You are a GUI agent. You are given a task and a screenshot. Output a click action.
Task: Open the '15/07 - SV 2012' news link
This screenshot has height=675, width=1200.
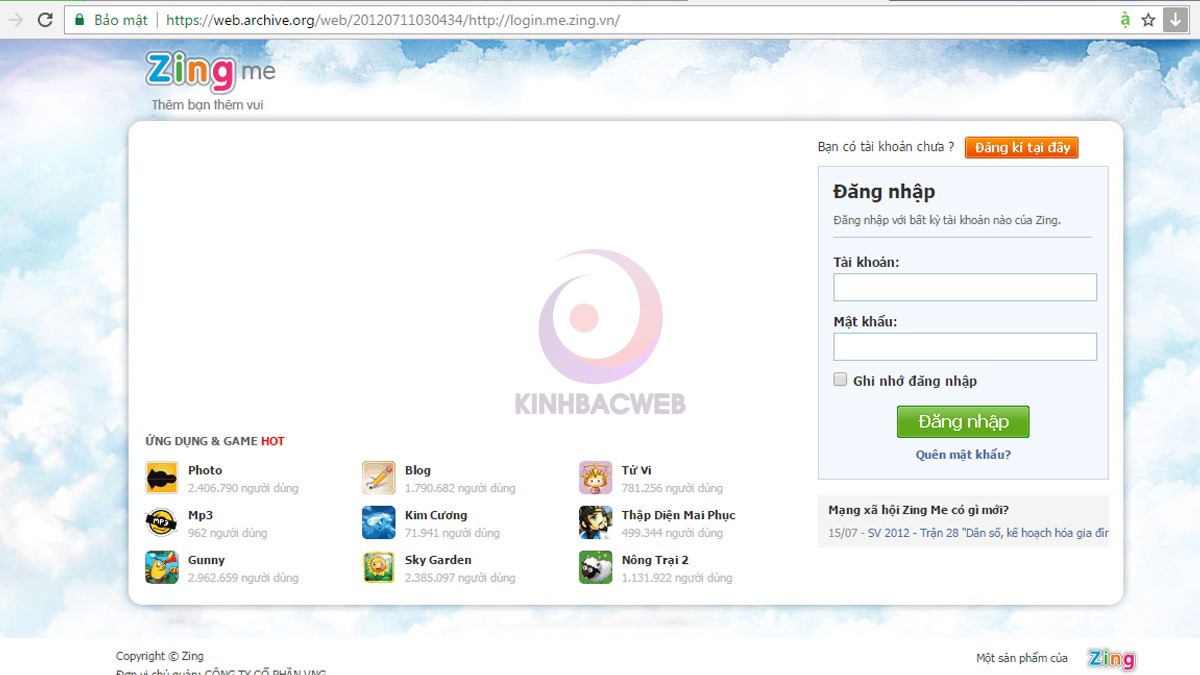pos(968,533)
